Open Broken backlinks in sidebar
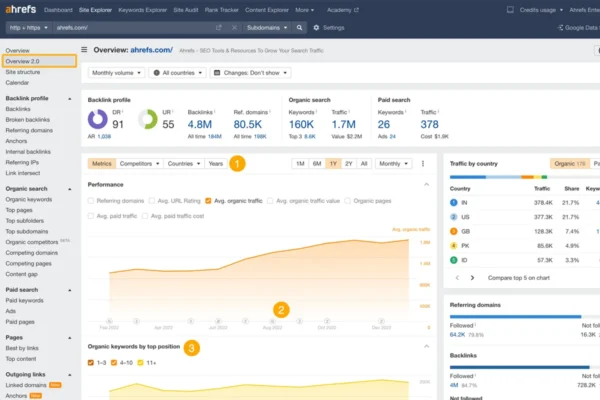This screenshot has height=400, width=600. [28, 120]
